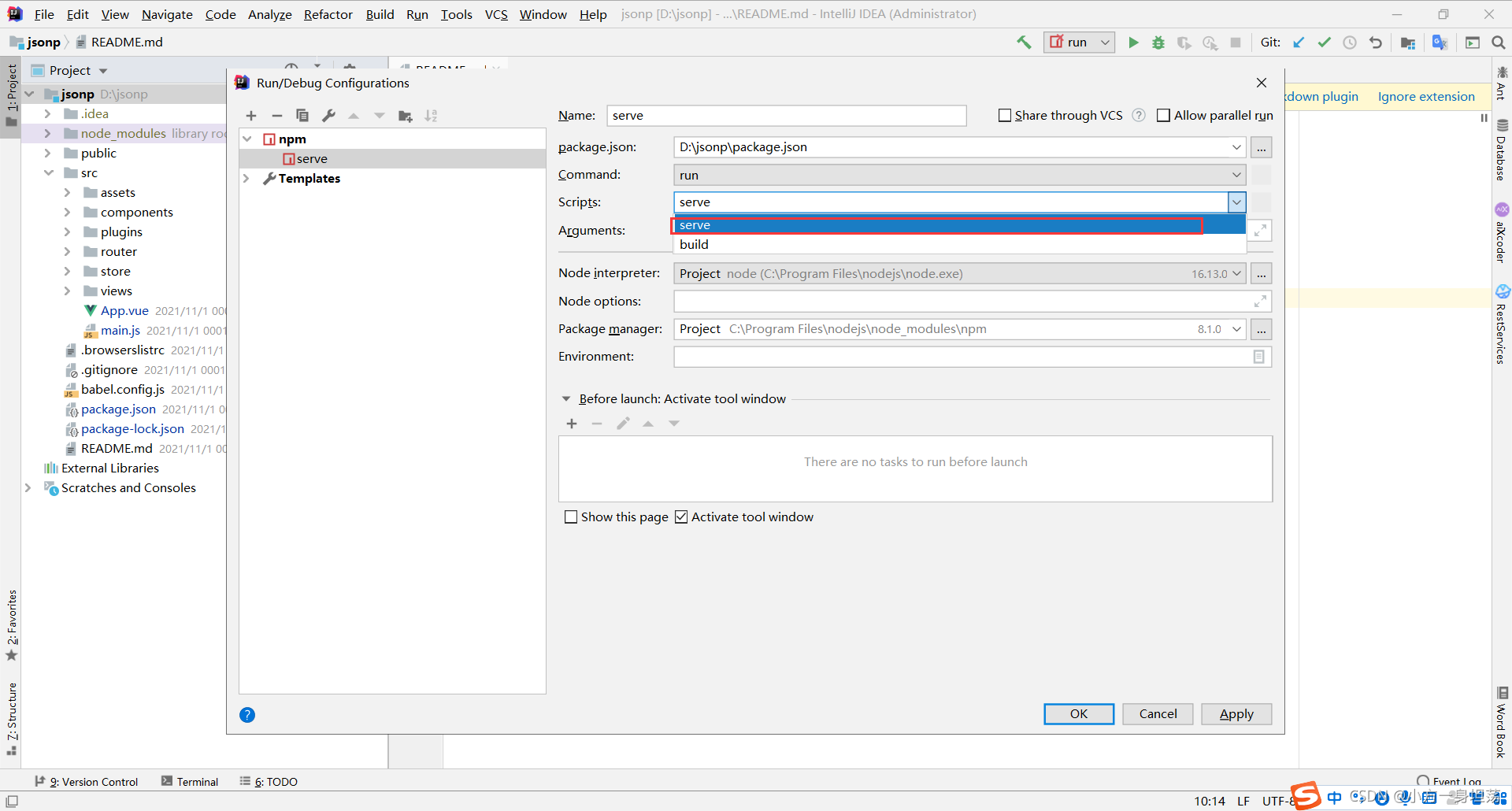
Task: Sort configurations alphabetically icon
Action: [x=431, y=116]
